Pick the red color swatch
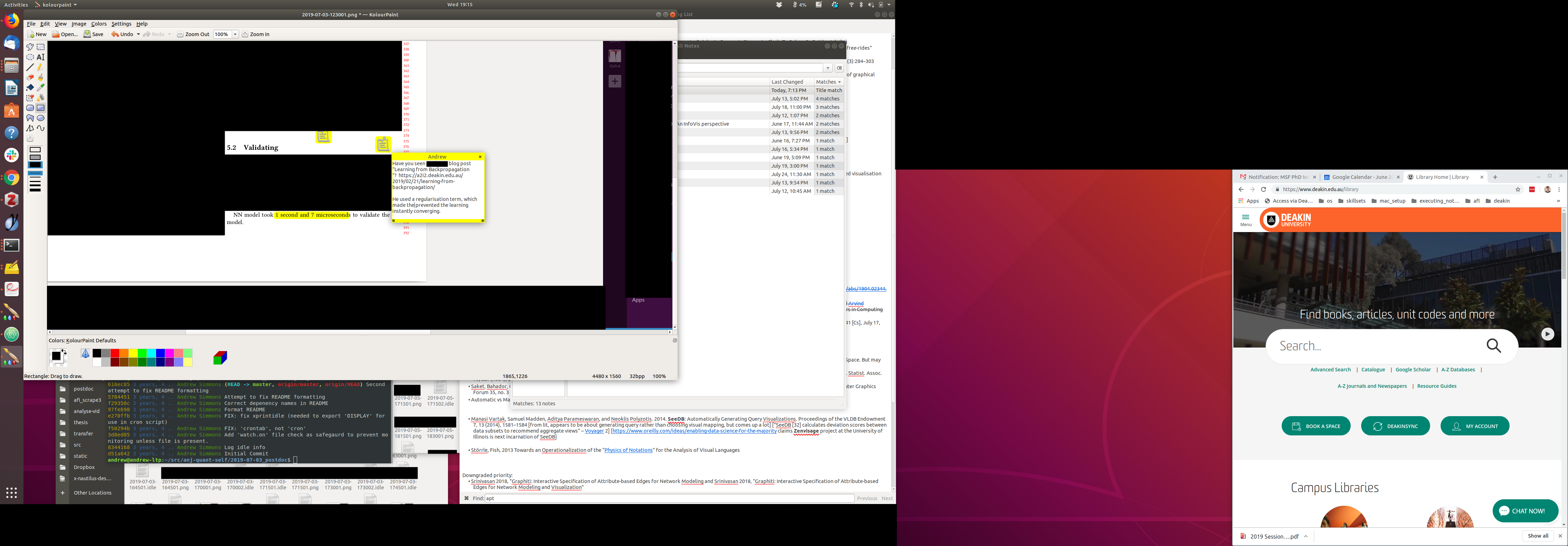Image resolution: width=1568 pixels, height=546 pixels. (114, 353)
